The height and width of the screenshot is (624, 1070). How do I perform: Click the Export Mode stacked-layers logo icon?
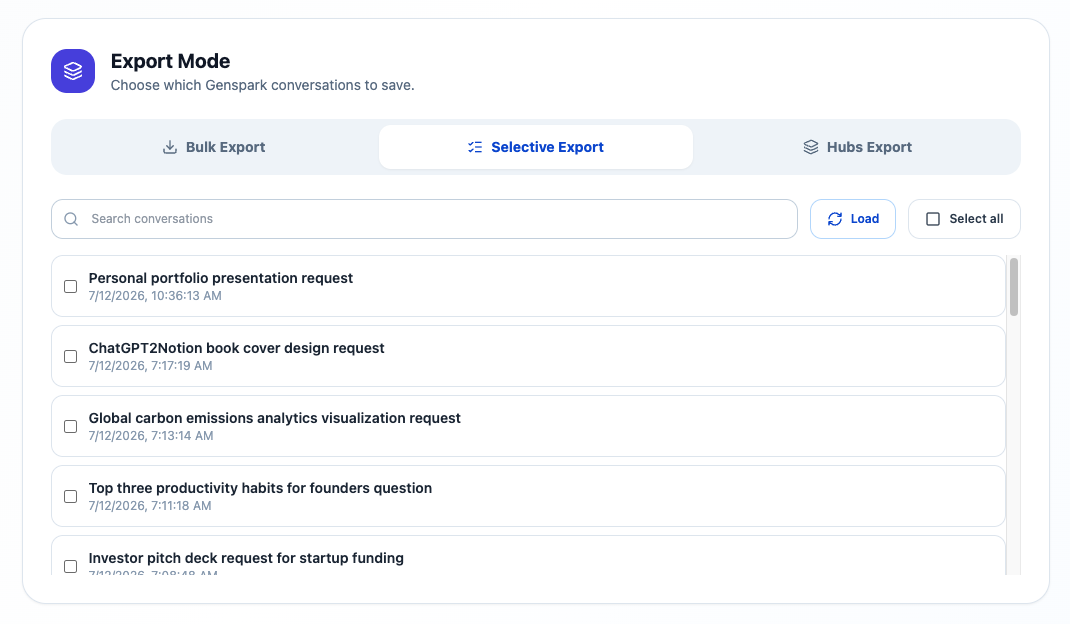point(73,71)
